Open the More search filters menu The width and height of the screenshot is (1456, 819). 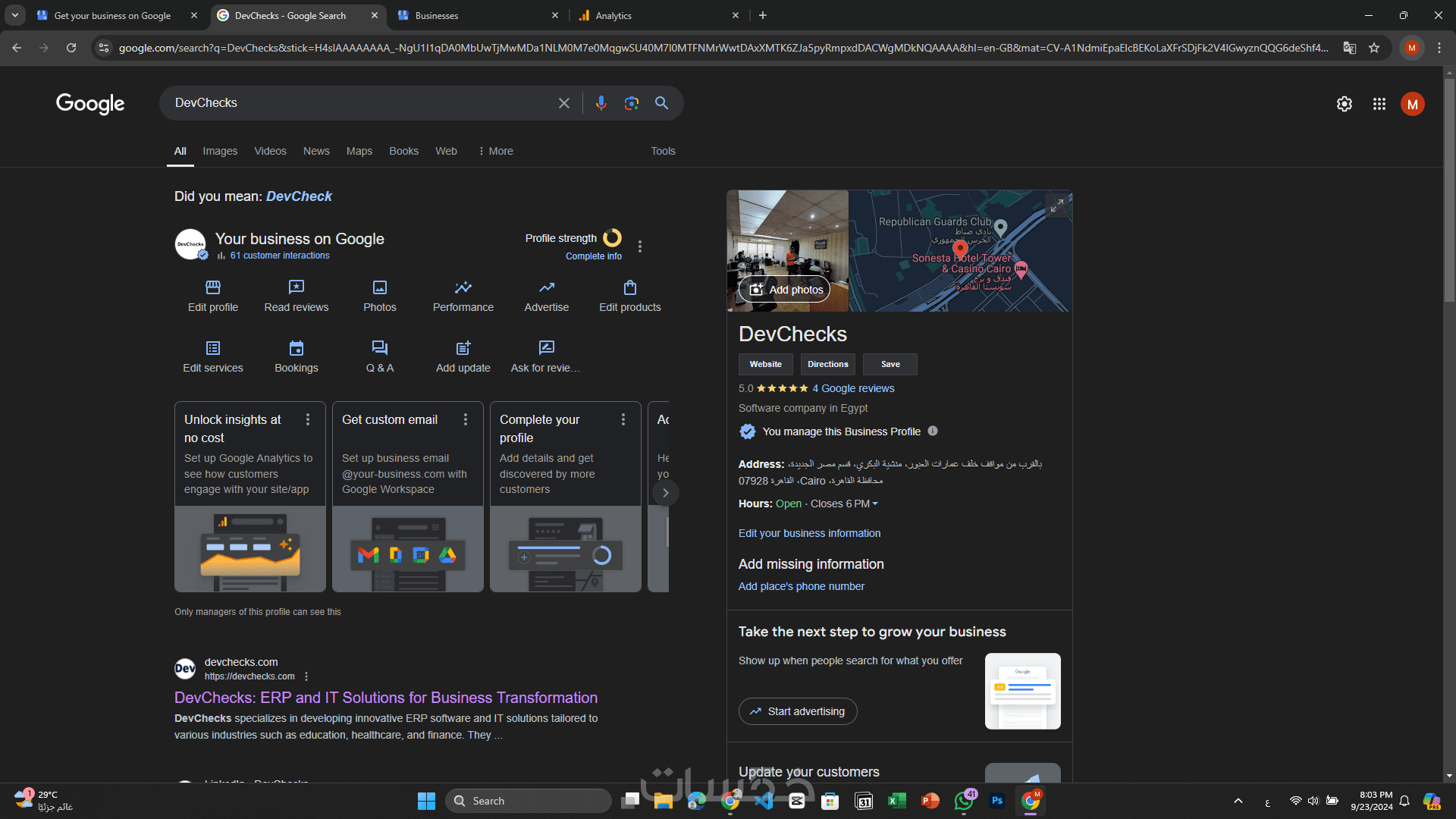496,151
